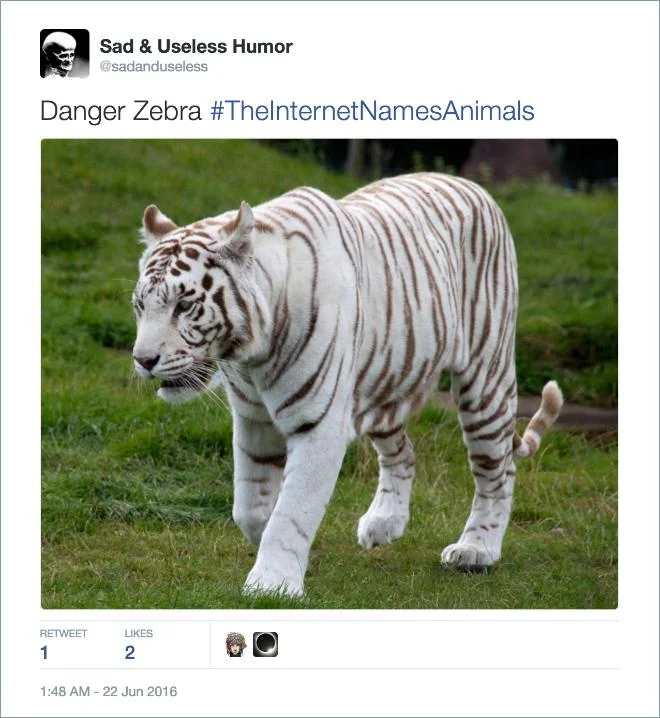660x718 pixels.
Task: Open the first liker's cartoon character avatar
Action: click(236, 644)
